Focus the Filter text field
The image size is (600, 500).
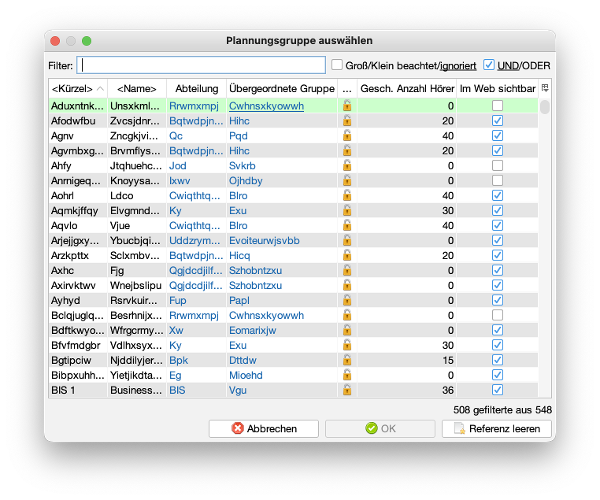202,65
